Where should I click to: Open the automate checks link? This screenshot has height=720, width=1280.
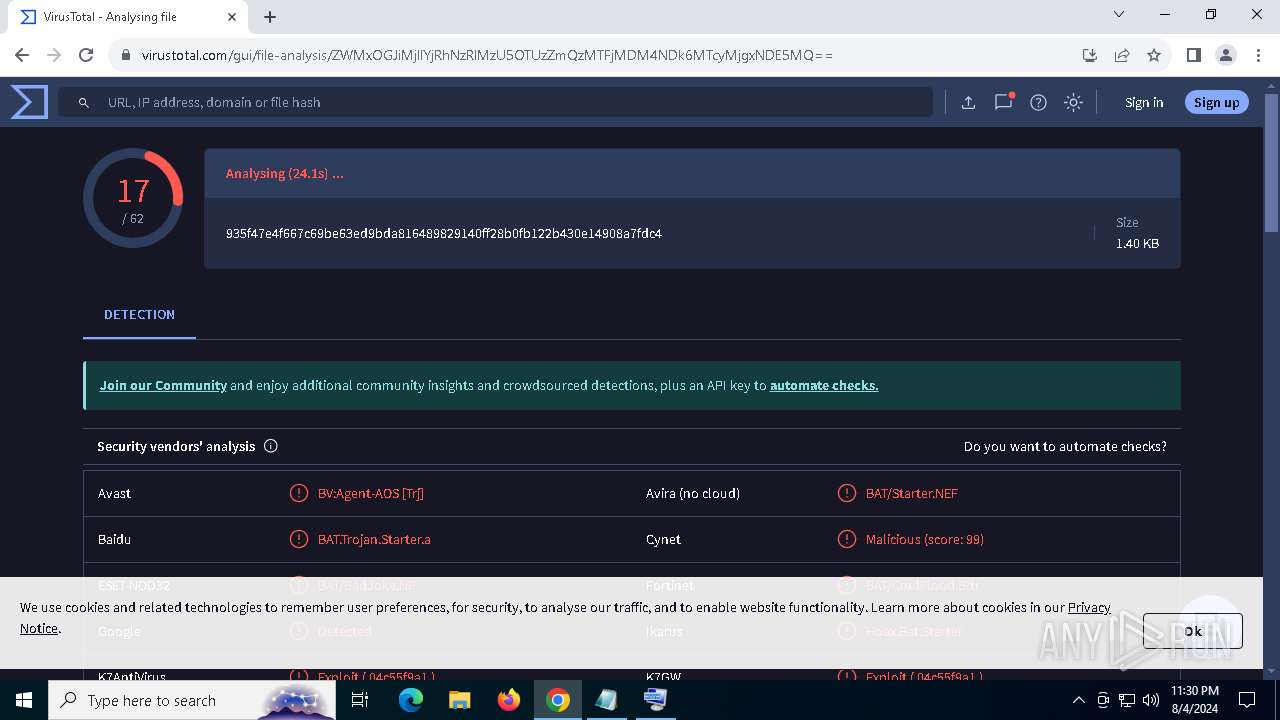tap(824, 385)
